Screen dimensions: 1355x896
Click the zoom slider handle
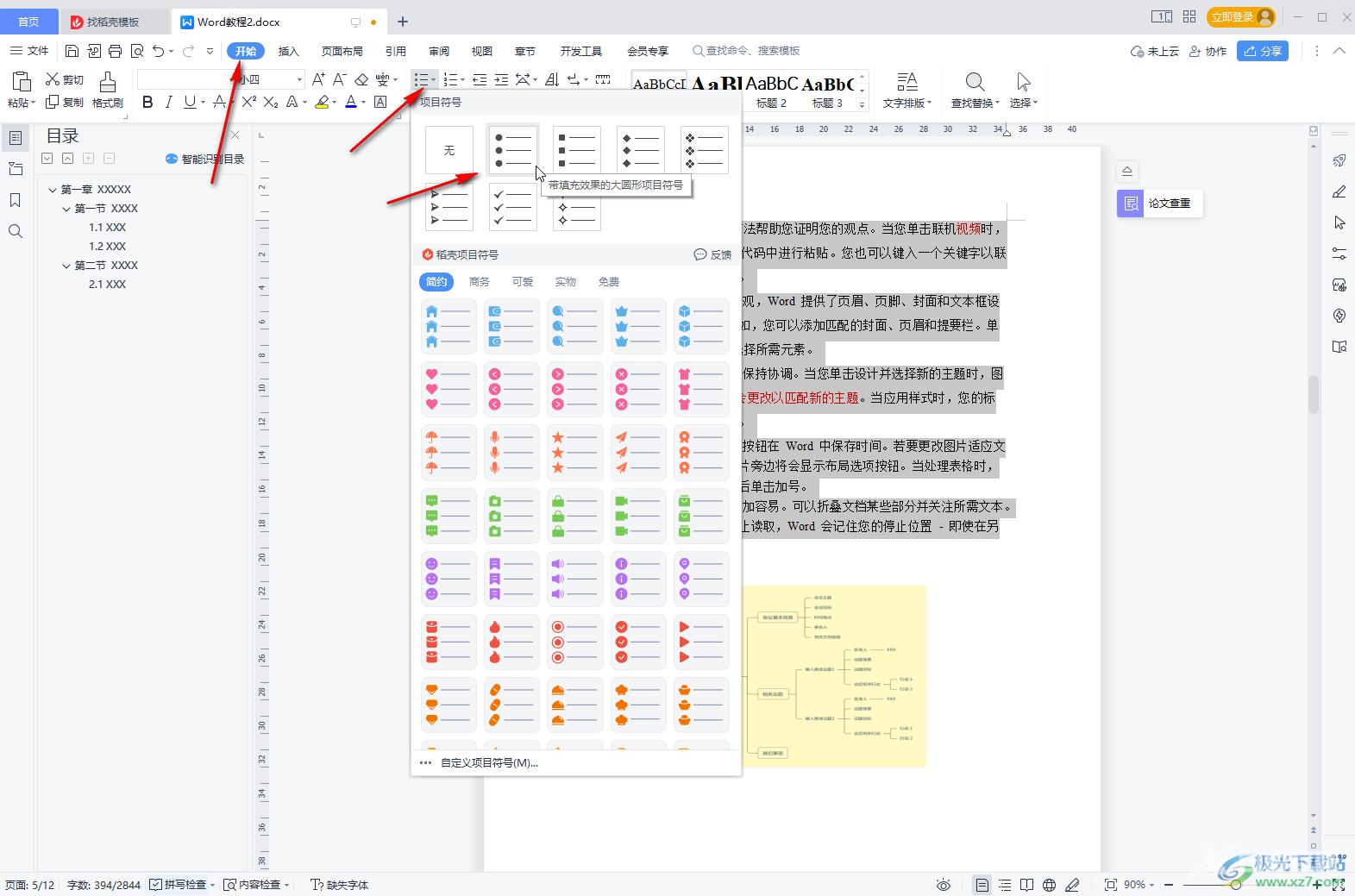(x=1236, y=885)
